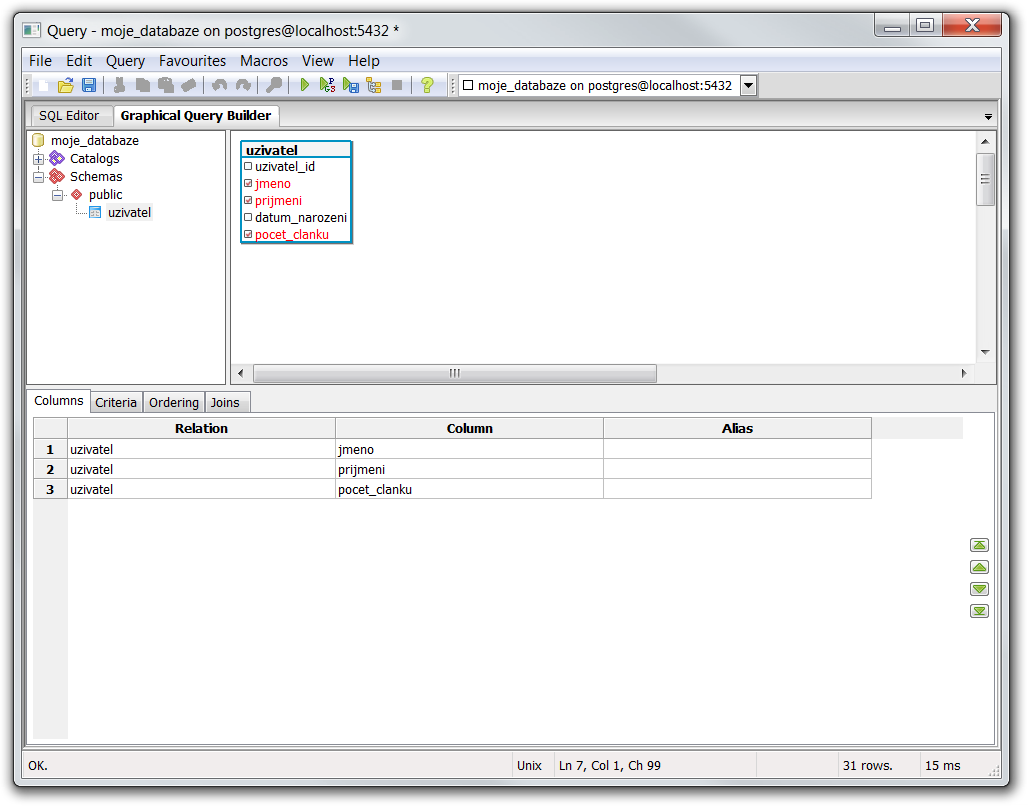Screen dimensions: 1028x806
Task: Click the Execute pgScript toolbar icon
Action: [x=327, y=86]
